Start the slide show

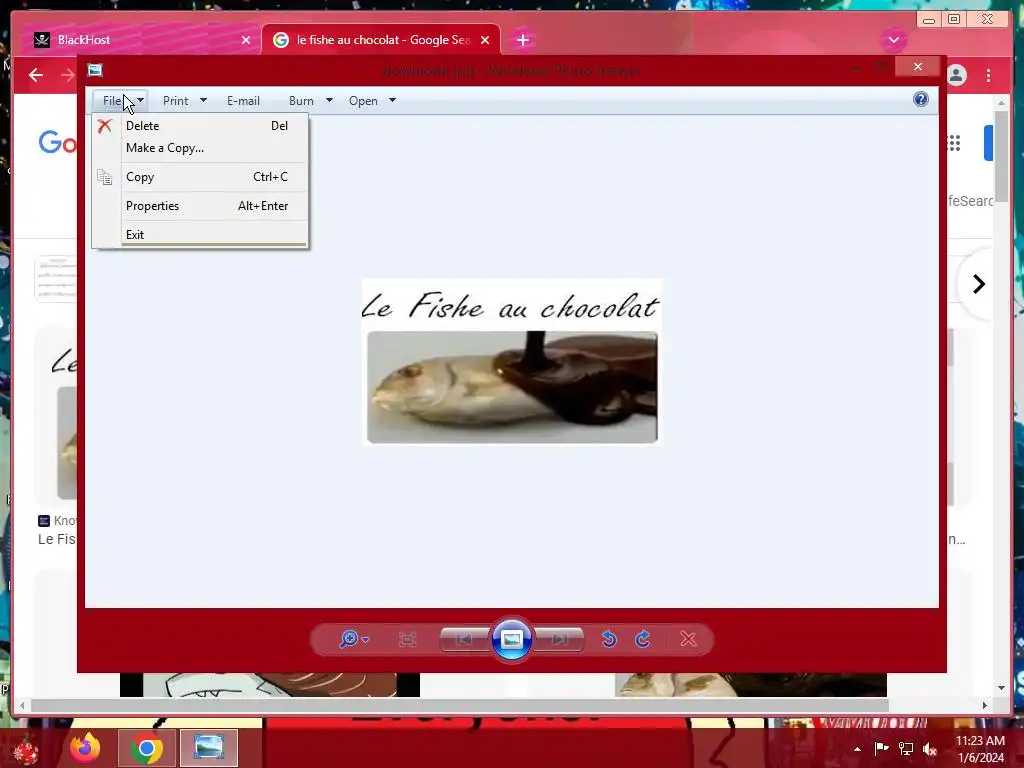tap(512, 639)
